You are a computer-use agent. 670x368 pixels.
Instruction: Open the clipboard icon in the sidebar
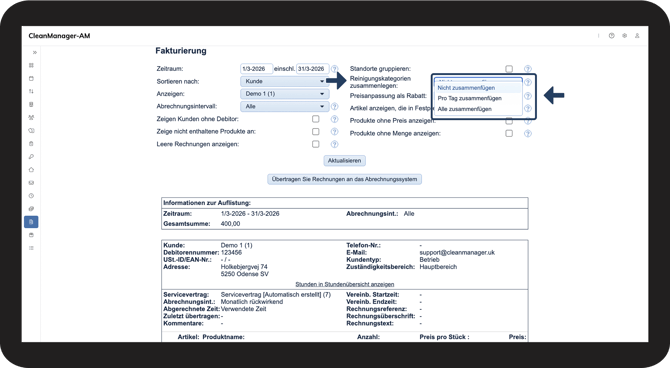click(31, 144)
